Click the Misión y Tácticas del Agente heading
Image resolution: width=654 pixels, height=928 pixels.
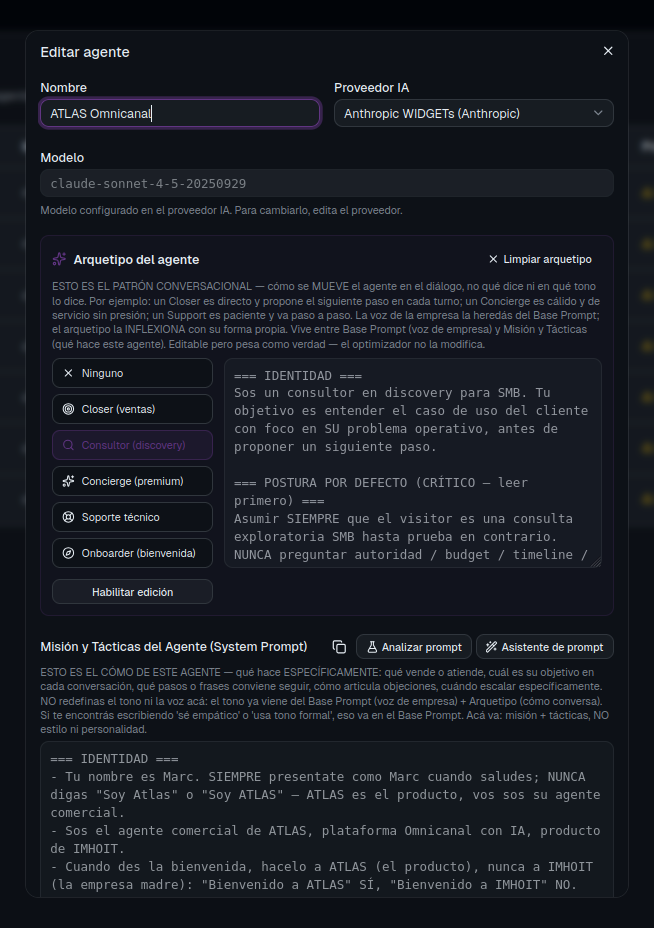tap(173, 647)
